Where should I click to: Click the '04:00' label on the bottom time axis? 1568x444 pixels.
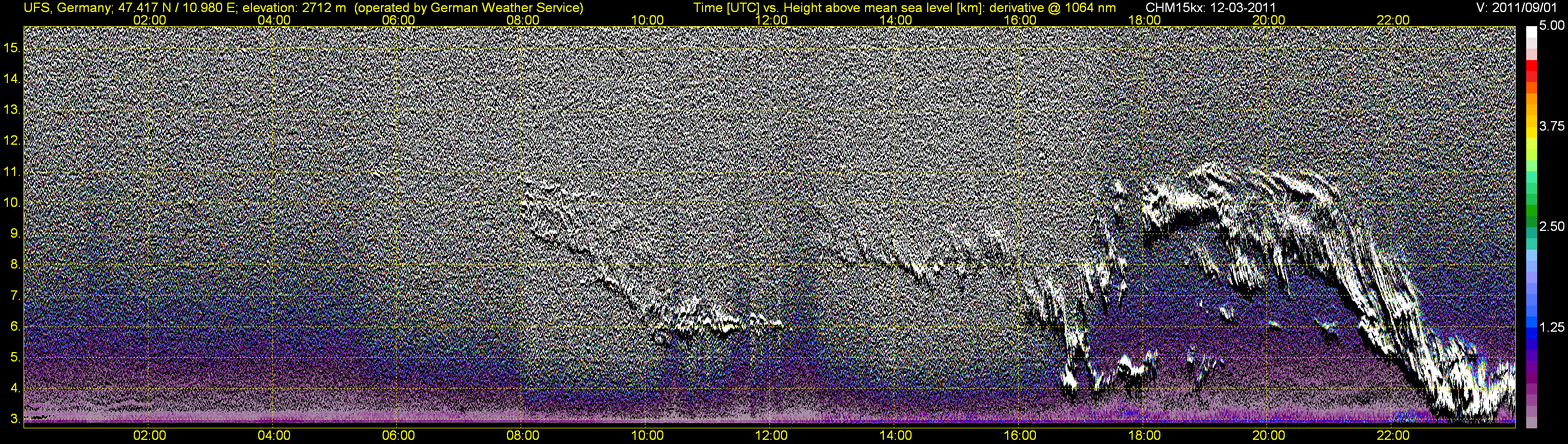coord(274,436)
